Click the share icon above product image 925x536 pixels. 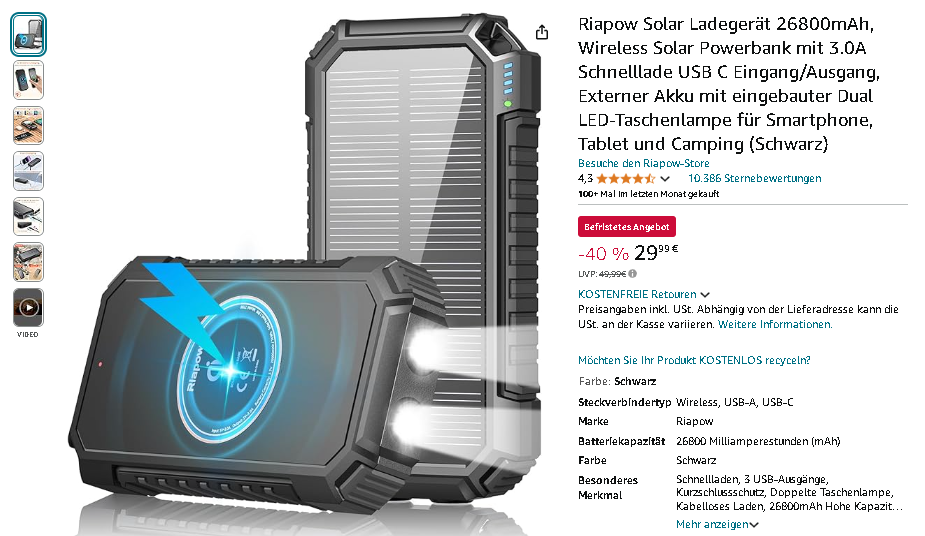pyautogui.click(x=542, y=32)
